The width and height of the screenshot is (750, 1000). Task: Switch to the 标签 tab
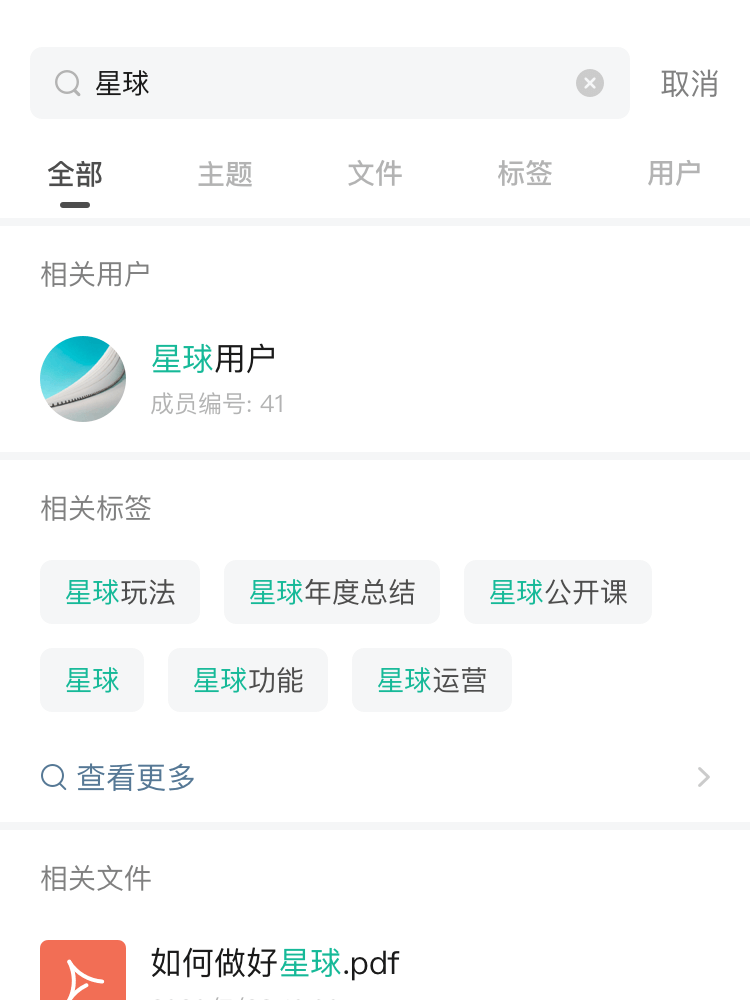[x=525, y=174]
